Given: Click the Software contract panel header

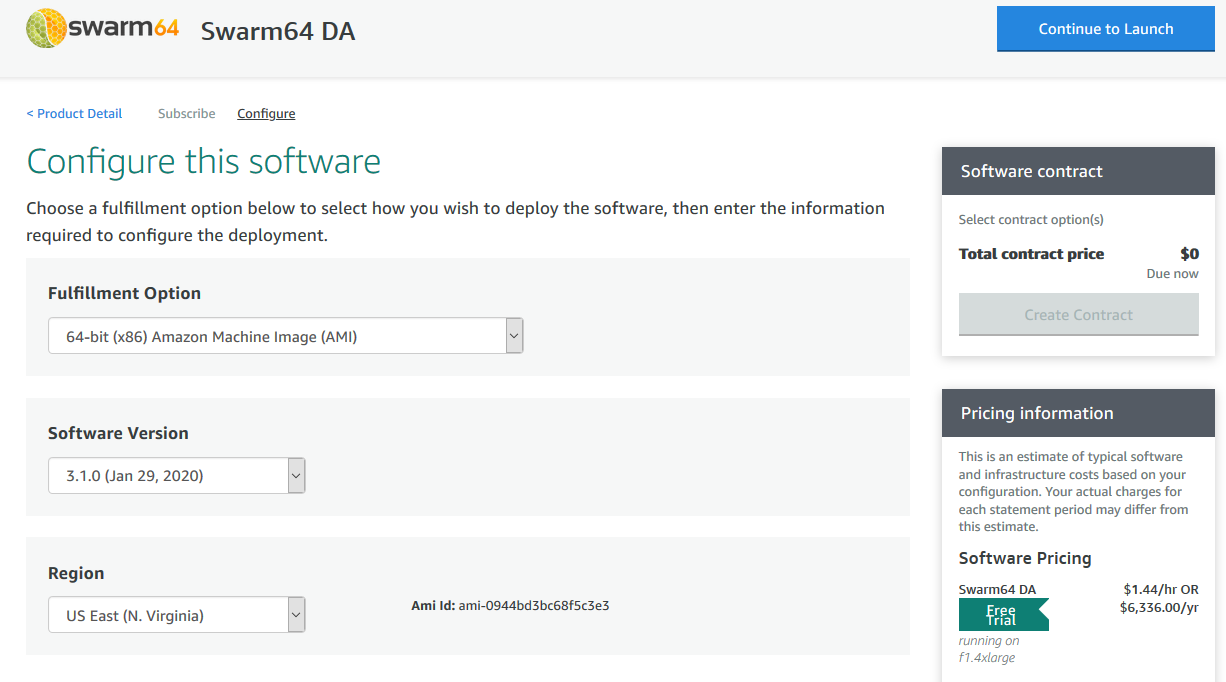Looking at the screenshot, I should coord(1078,171).
